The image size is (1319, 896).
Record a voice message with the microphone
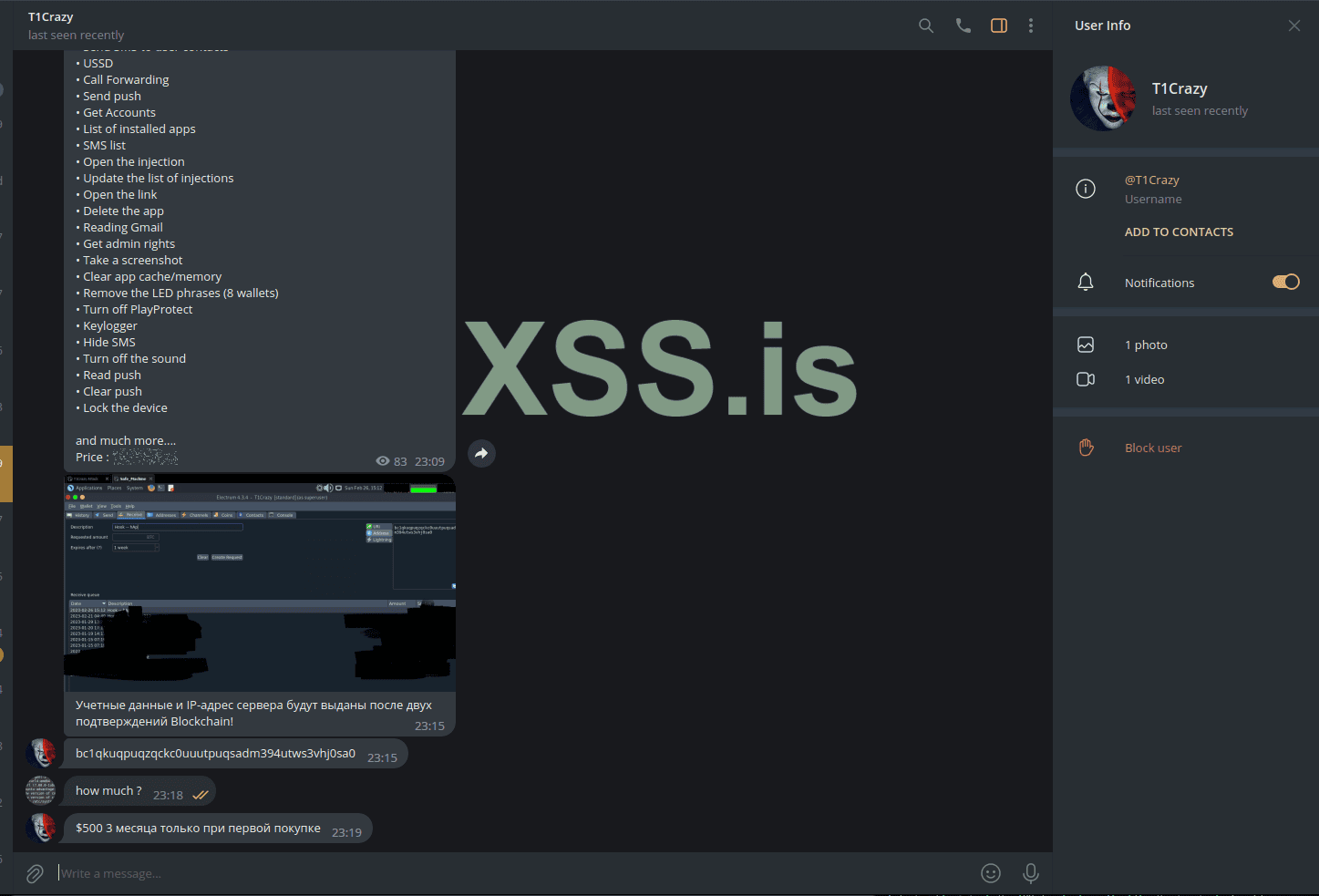point(1031,873)
